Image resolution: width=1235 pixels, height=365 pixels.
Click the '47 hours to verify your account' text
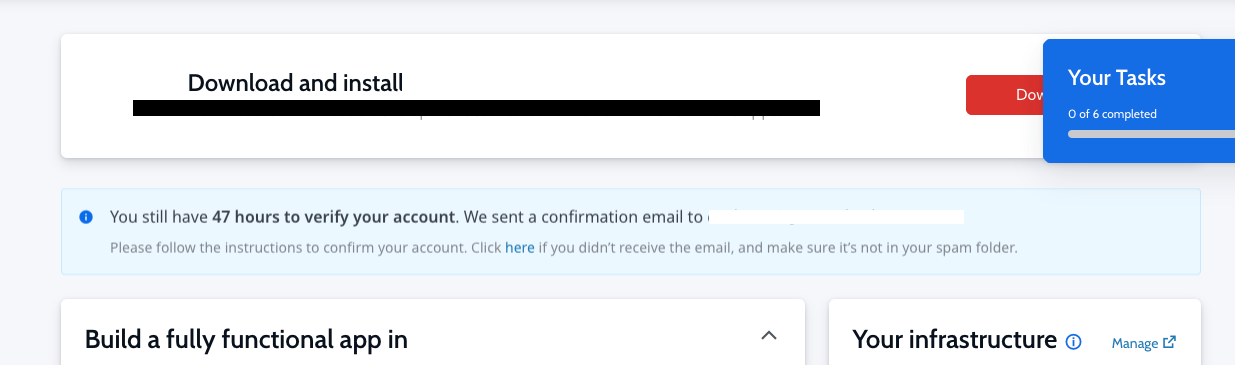pyautogui.click(x=334, y=216)
